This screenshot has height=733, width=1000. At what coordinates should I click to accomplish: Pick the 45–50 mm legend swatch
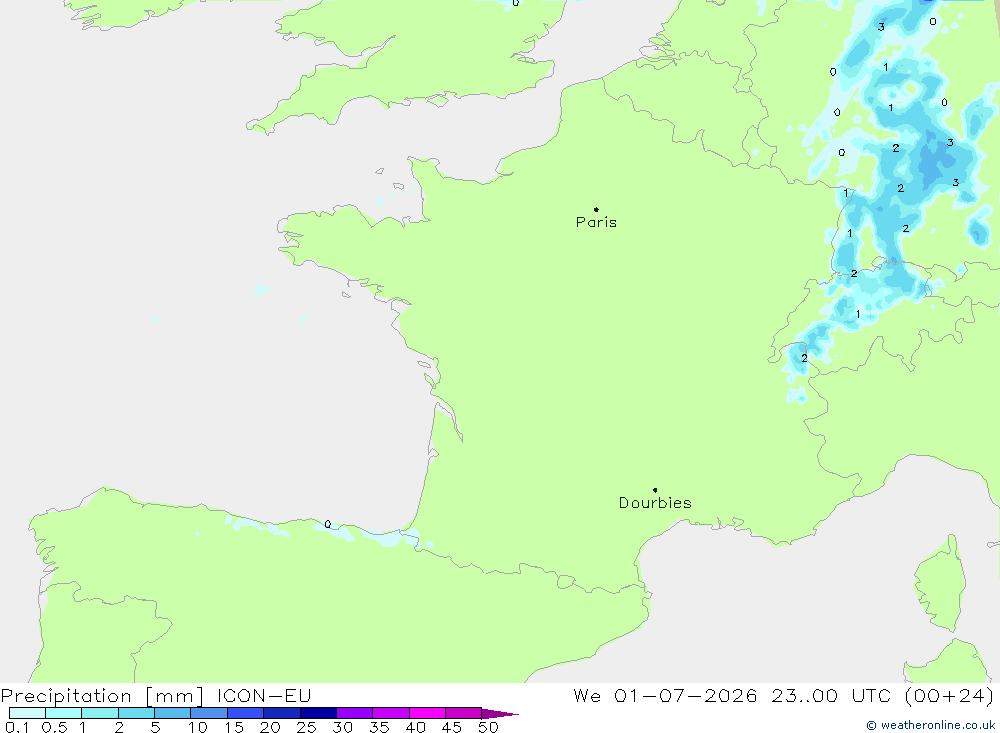[464, 713]
